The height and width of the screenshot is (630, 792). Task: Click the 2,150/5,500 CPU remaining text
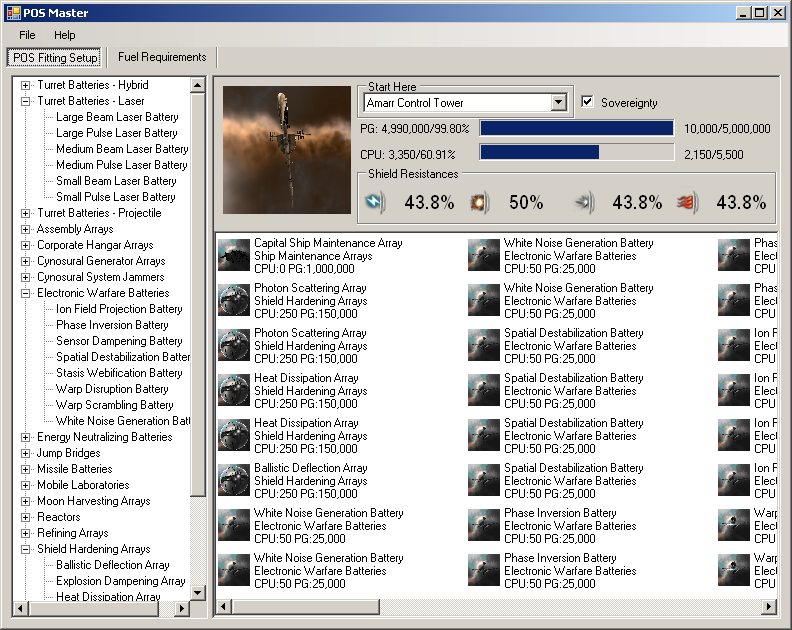click(714, 155)
